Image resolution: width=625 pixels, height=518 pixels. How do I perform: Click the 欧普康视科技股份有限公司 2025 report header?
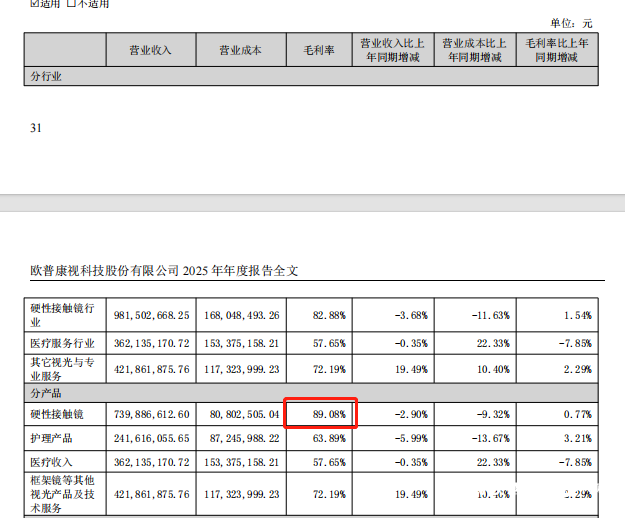point(165,270)
